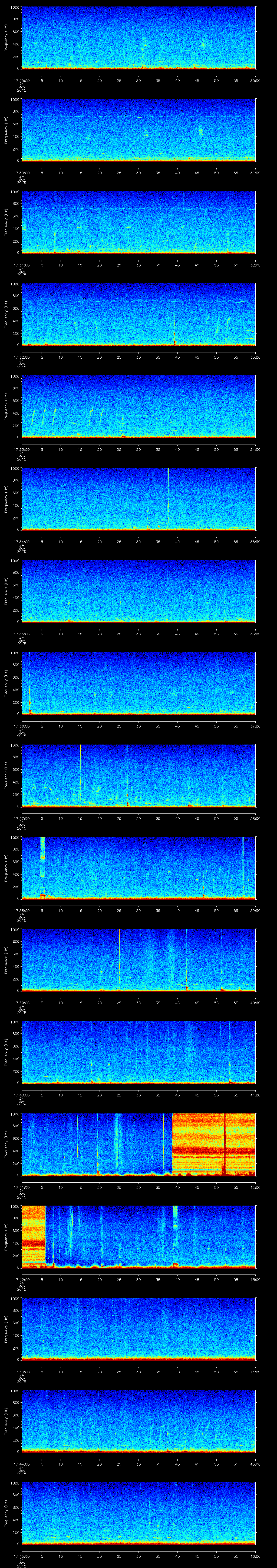Click the Frequency (Hz) axis label of the 17:29:00 panel
The image size is (277, 1568).
point(6,38)
